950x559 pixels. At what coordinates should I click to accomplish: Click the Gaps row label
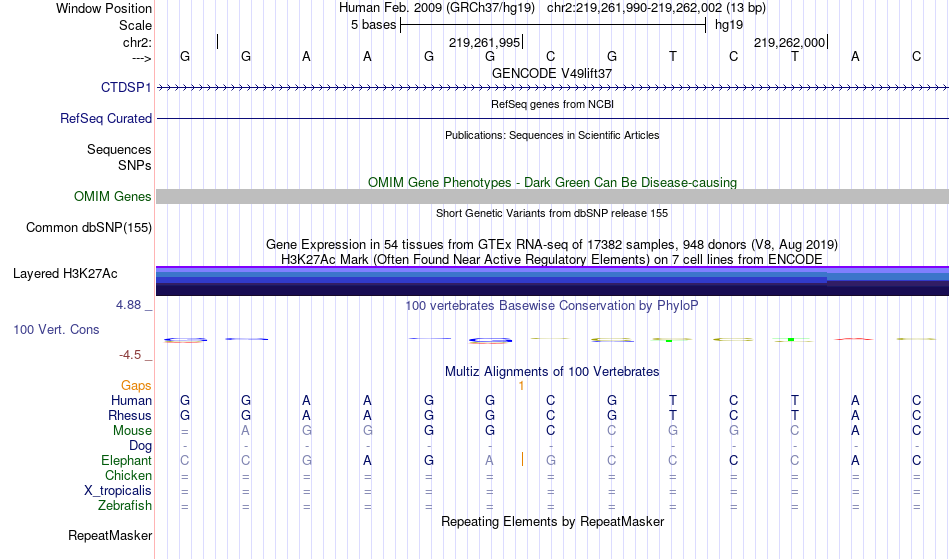pos(136,385)
